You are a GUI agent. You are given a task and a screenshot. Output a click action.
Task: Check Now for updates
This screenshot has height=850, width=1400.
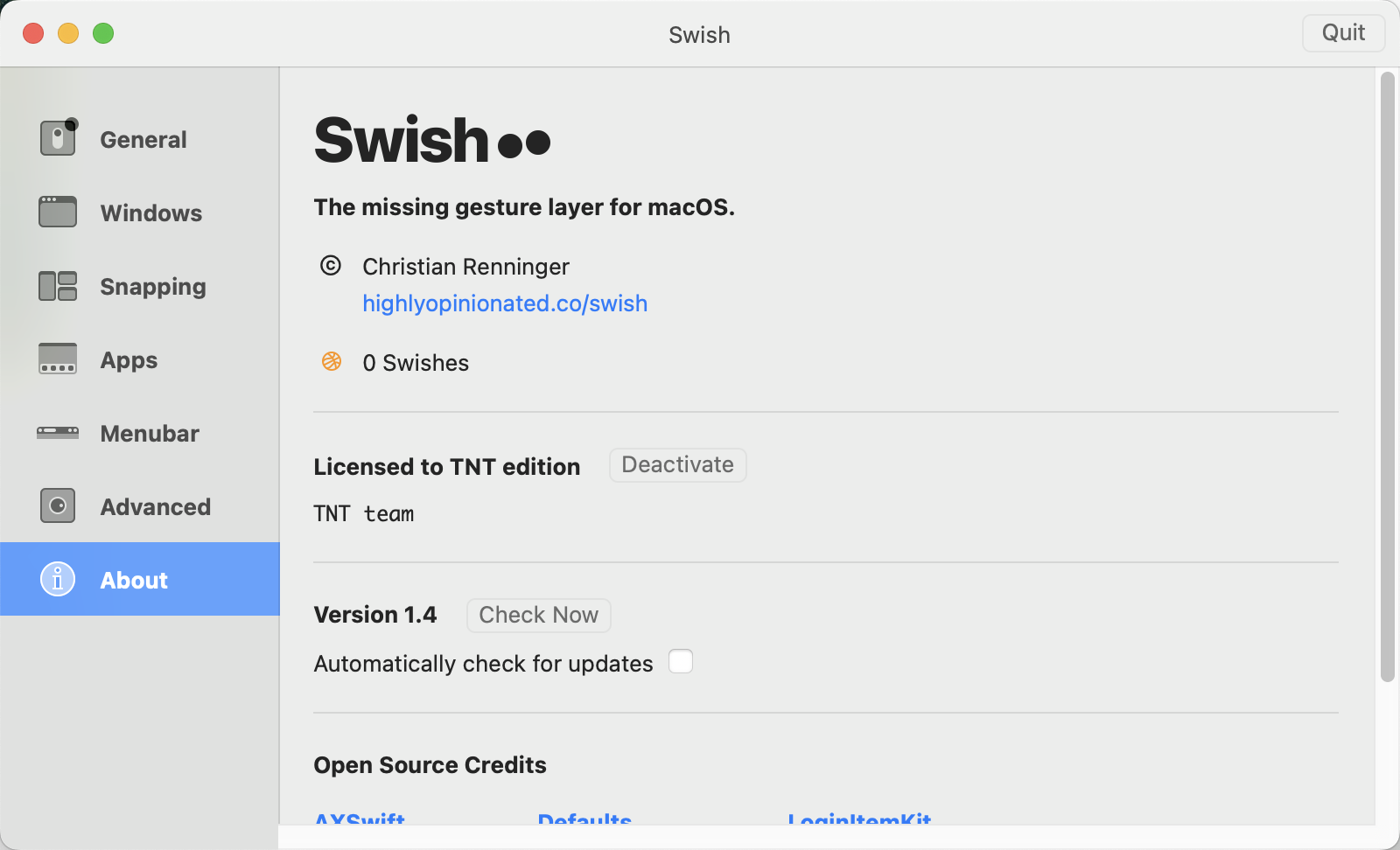[538, 616]
